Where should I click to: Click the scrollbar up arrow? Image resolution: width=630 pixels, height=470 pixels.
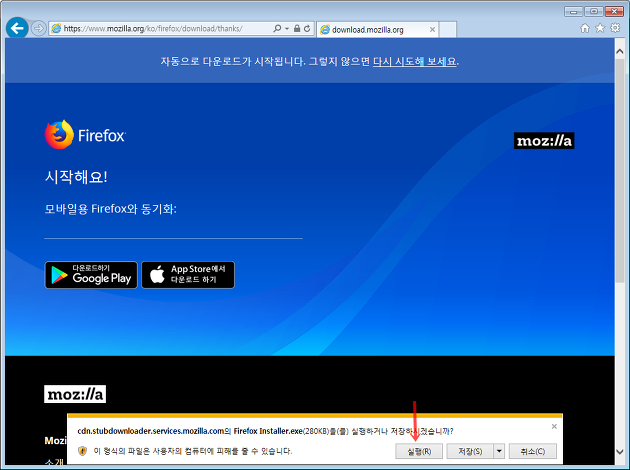pos(620,51)
